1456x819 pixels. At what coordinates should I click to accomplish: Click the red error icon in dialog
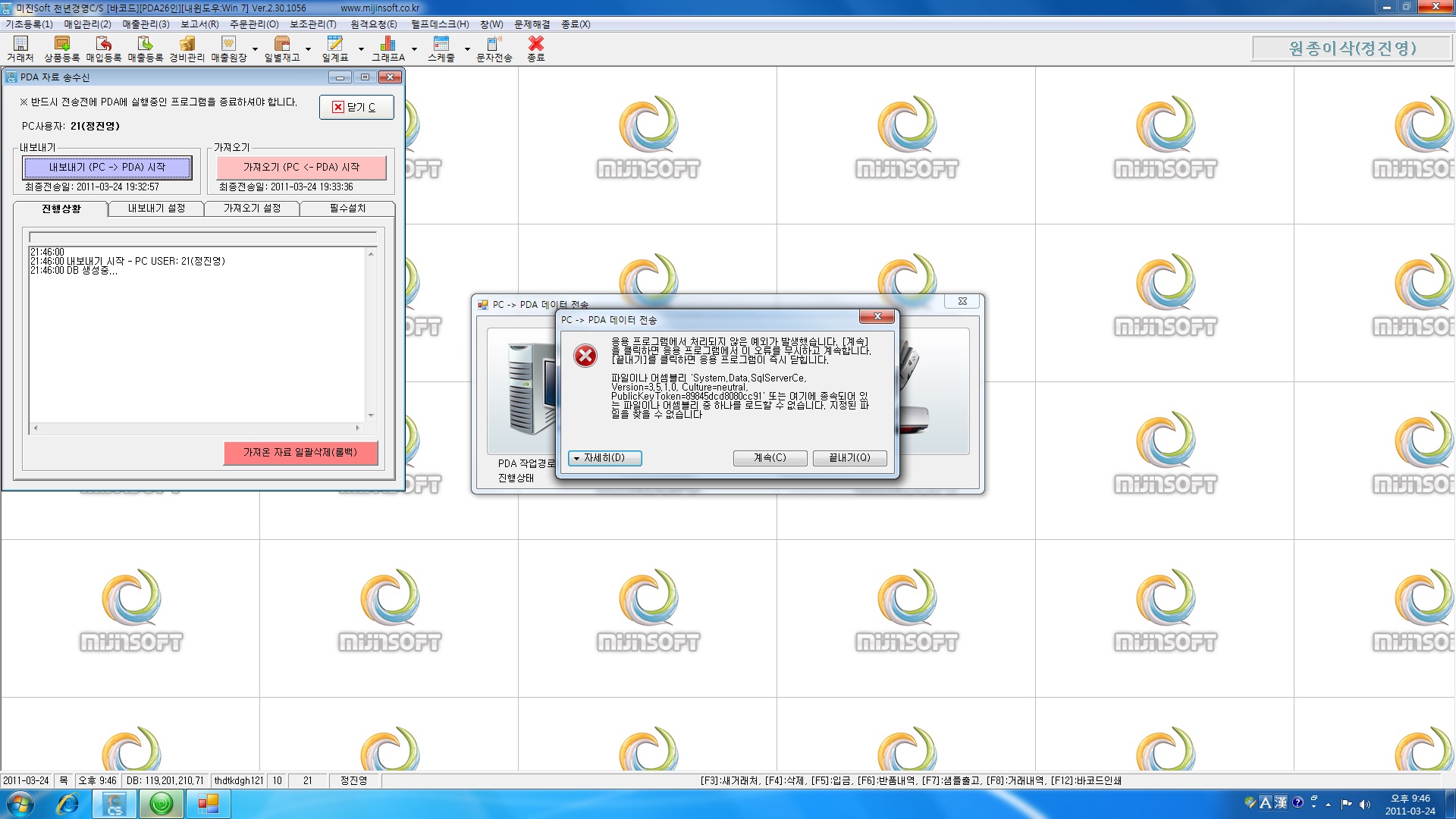click(585, 356)
